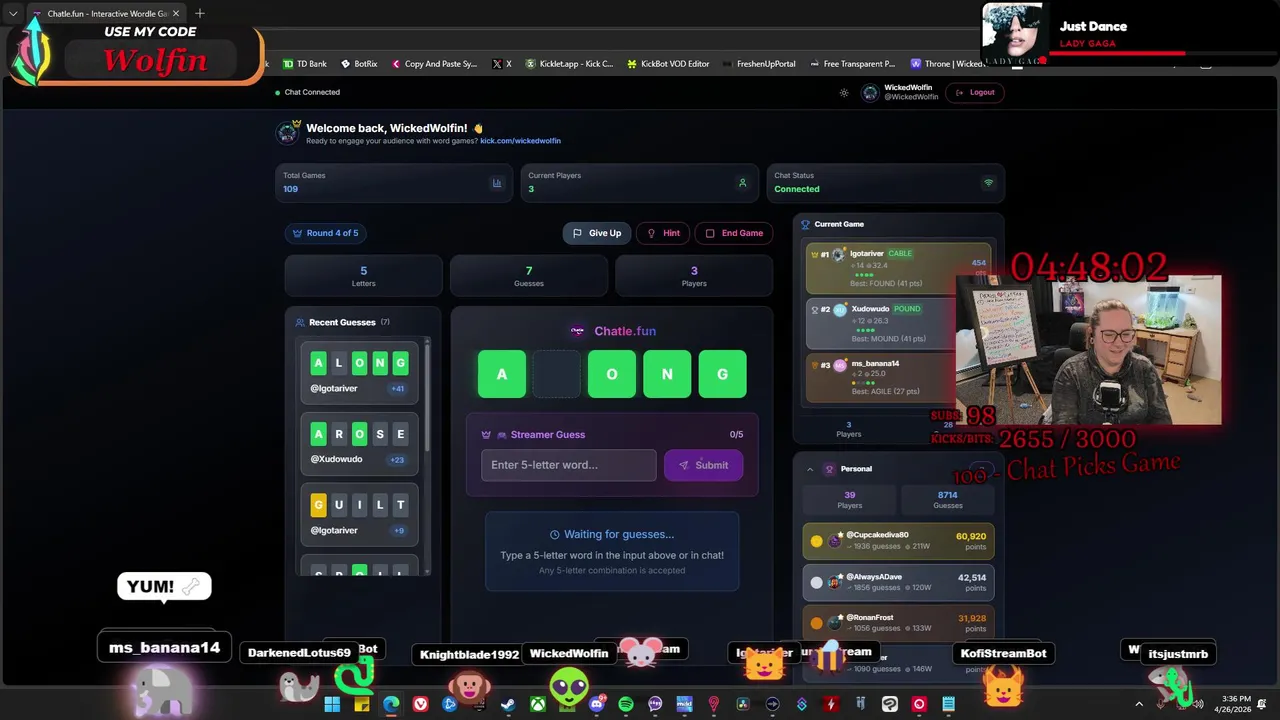This screenshot has height=720, width=1280.
Task: Open the Windows Start menu
Action: click(x=332, y=704)
